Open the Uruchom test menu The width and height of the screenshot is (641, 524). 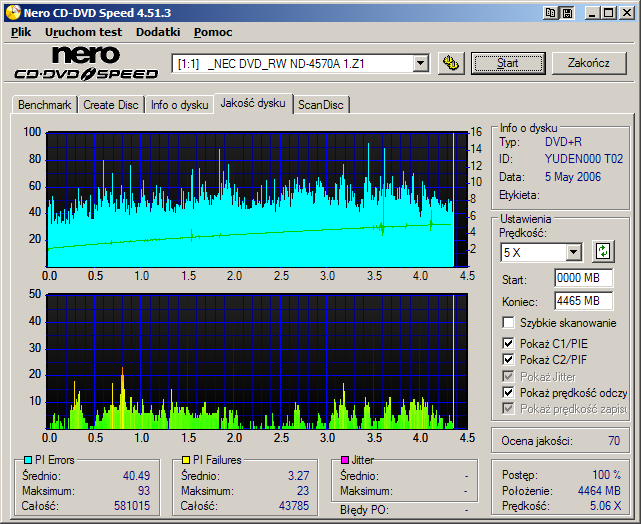(x=83, y=32)
